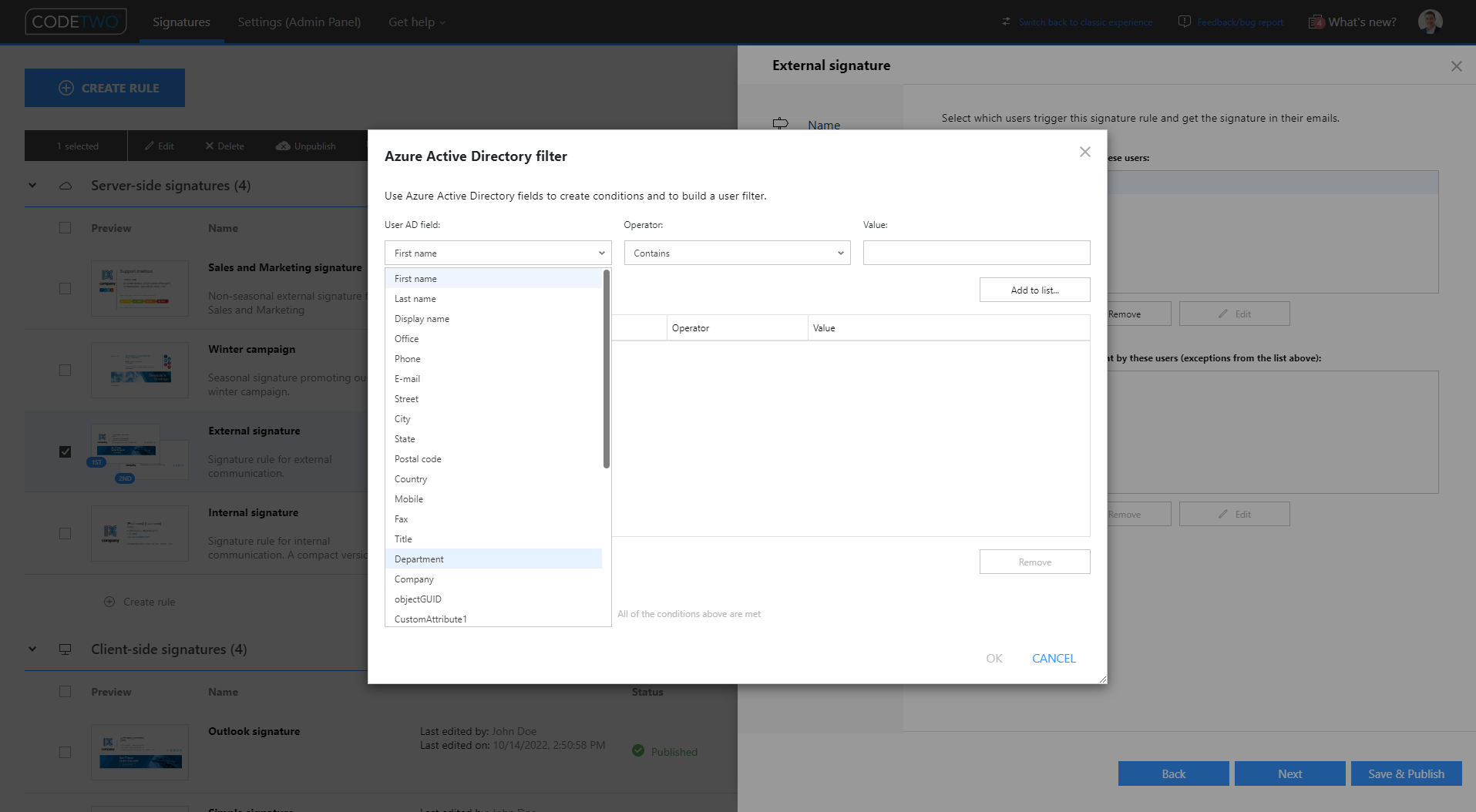Open the Winter campaign preview thumbnail
The height and width of the screenshot is (812, 1476).
point(140,370)
